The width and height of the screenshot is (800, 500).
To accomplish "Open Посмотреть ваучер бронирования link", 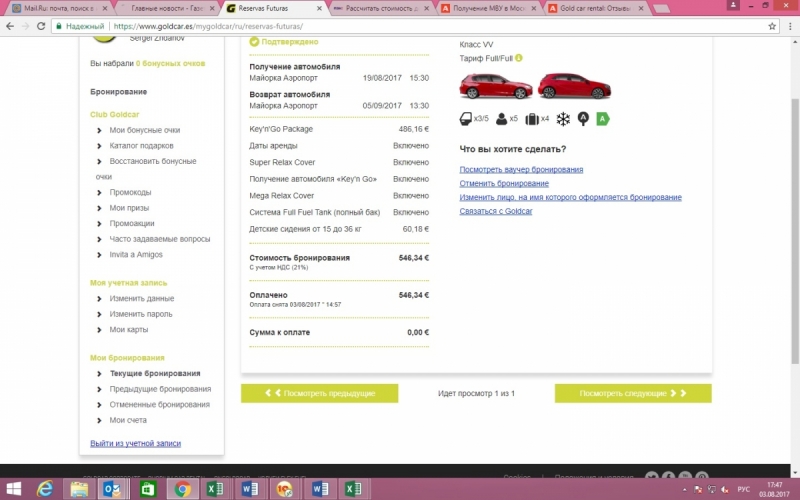I will [x=521, y=170].
